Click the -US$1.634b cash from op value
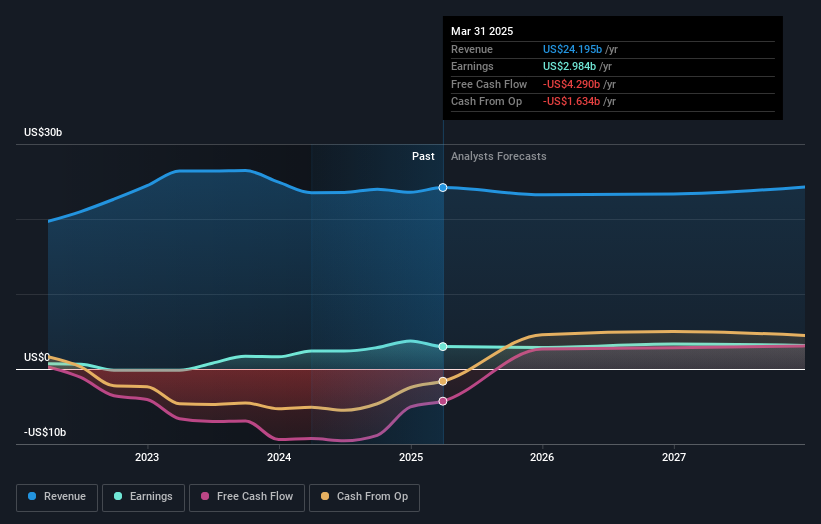 (571, 102)
